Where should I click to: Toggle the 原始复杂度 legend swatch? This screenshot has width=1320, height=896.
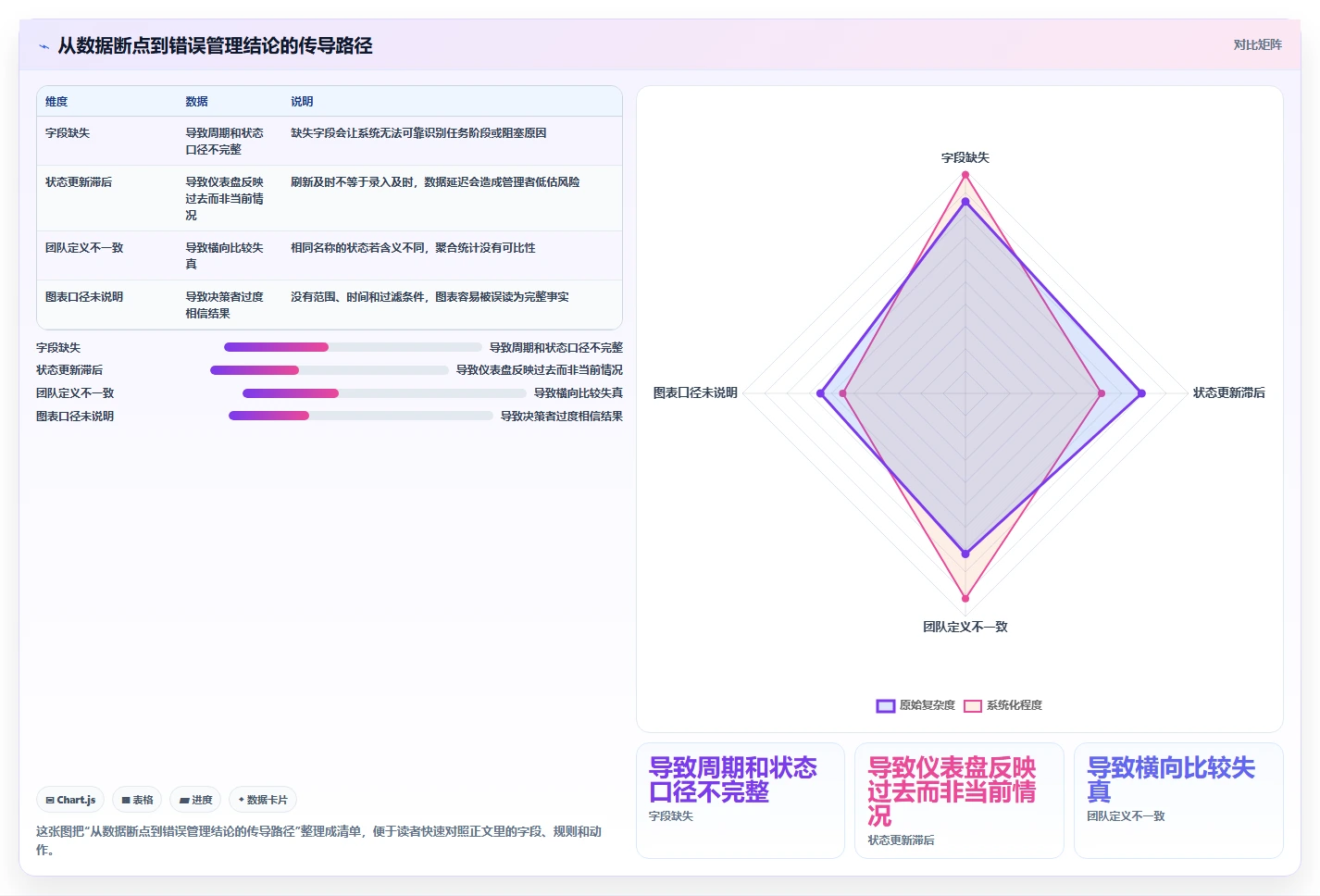tap(886, 705)
